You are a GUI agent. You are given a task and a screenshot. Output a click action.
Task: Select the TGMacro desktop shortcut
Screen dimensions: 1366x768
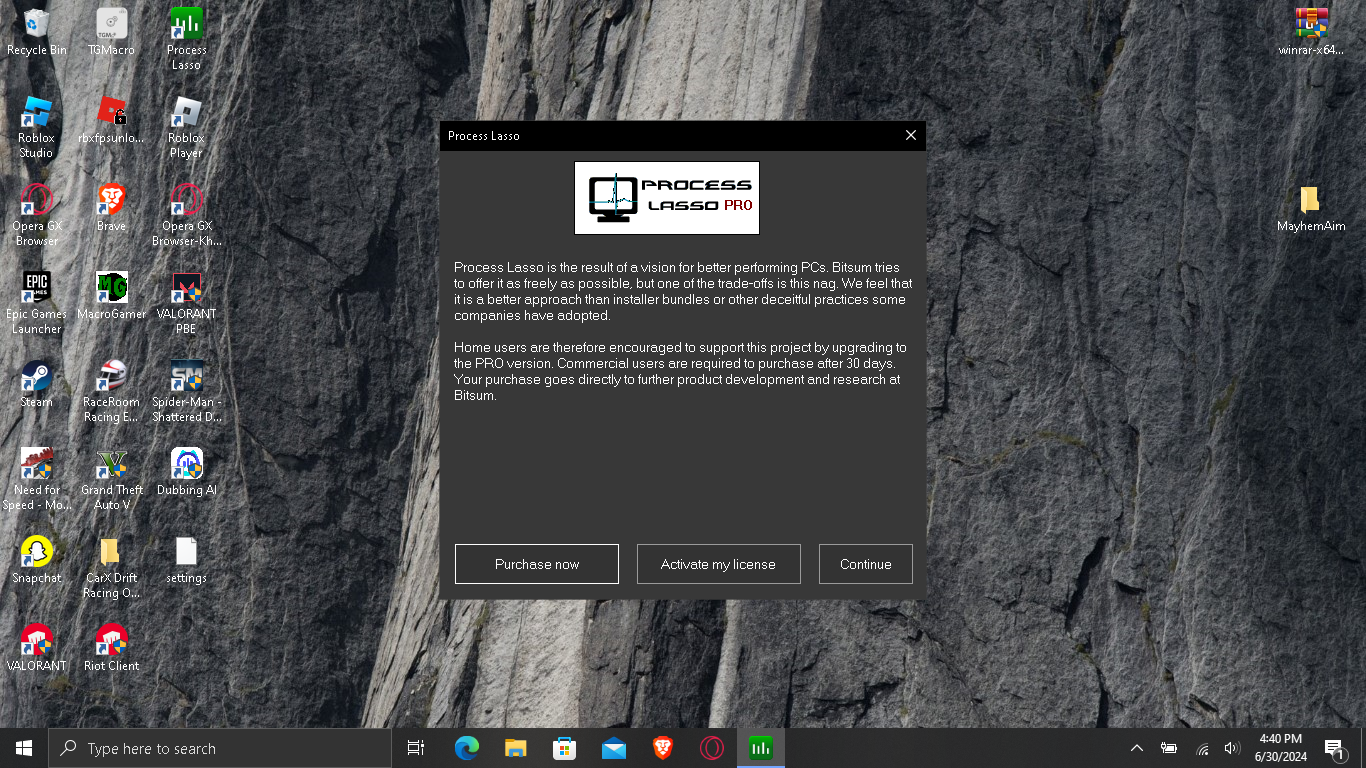click(x=111, y=32)
